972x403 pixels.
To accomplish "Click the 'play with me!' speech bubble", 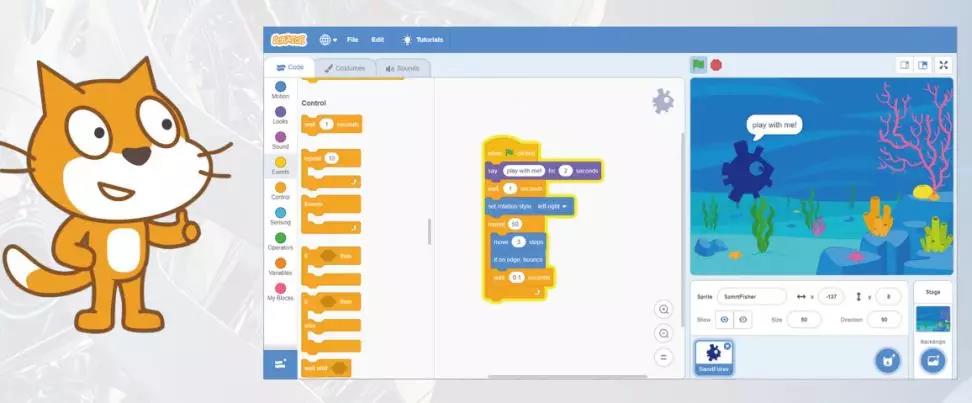I will point(775,125).
